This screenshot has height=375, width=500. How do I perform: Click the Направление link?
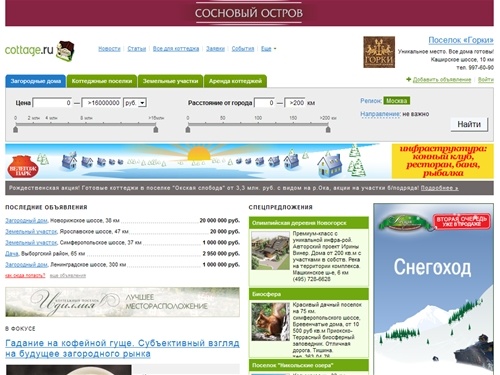tap(380, 114)
